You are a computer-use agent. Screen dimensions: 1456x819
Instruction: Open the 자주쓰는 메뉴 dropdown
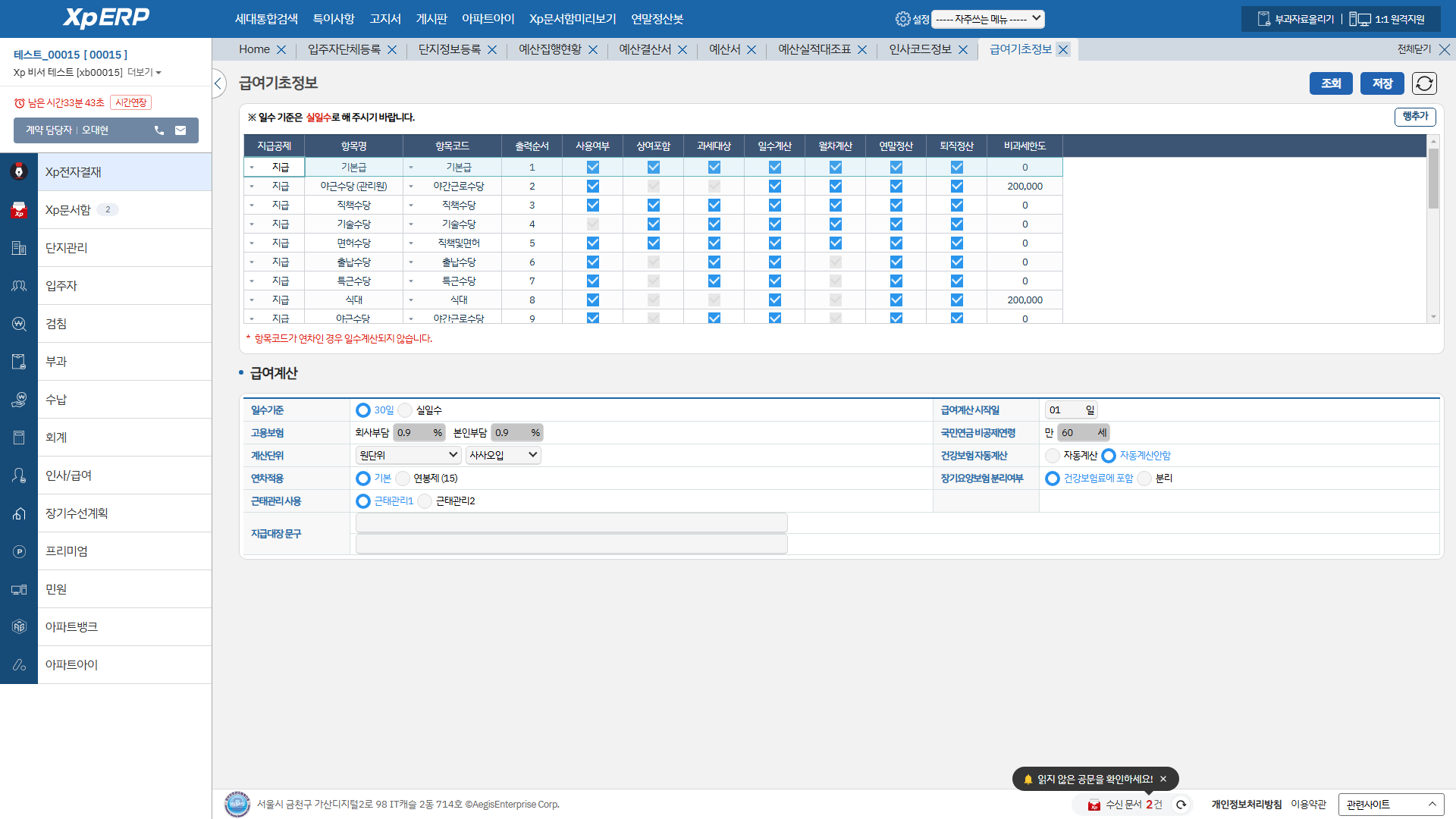[x=987, y=19]
